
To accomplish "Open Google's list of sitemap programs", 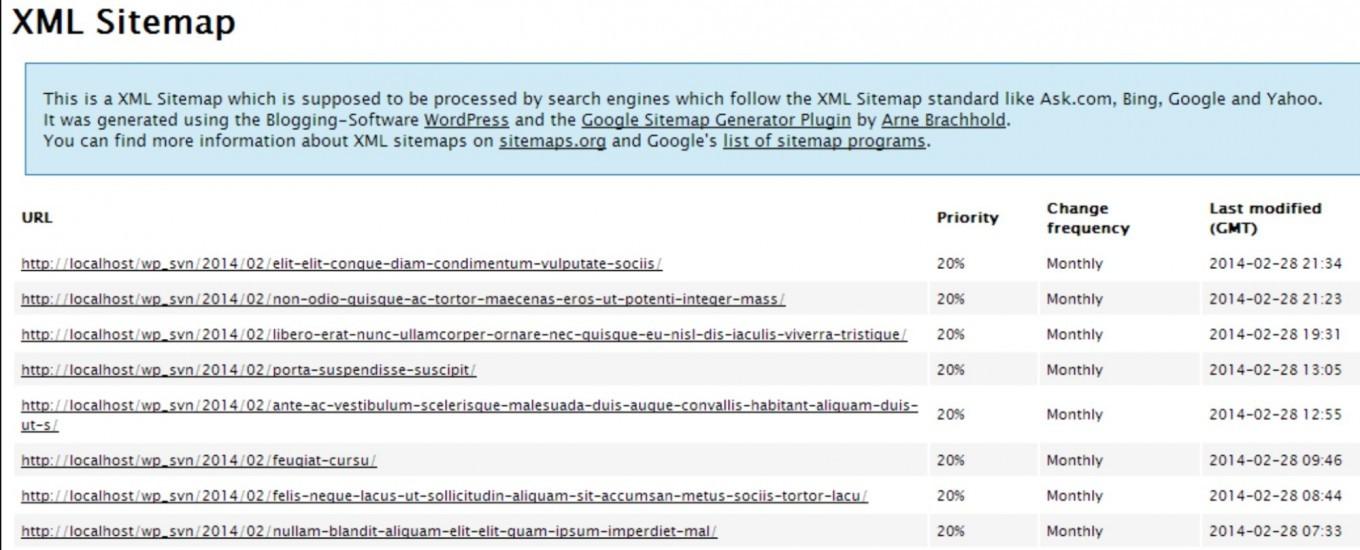I will (x=824, y=141).
